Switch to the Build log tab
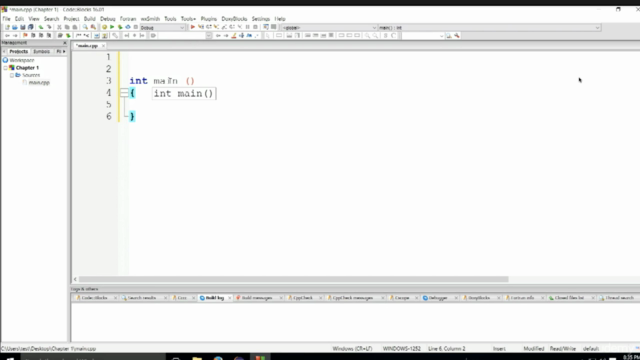The width and height of the screenshot is (640, 360). pyautogui.click(x=215, y=298)
